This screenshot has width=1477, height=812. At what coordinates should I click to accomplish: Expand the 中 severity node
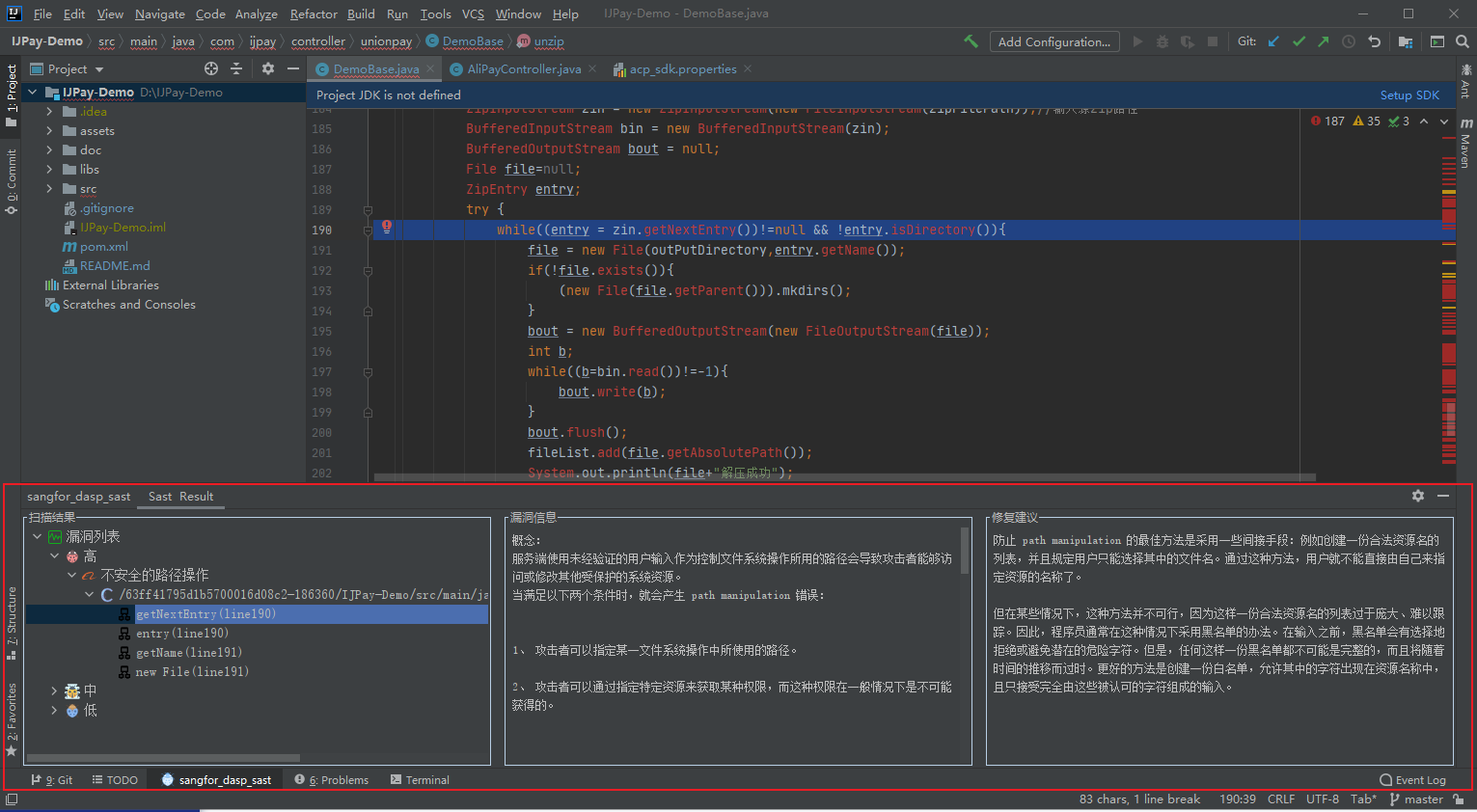54,690
